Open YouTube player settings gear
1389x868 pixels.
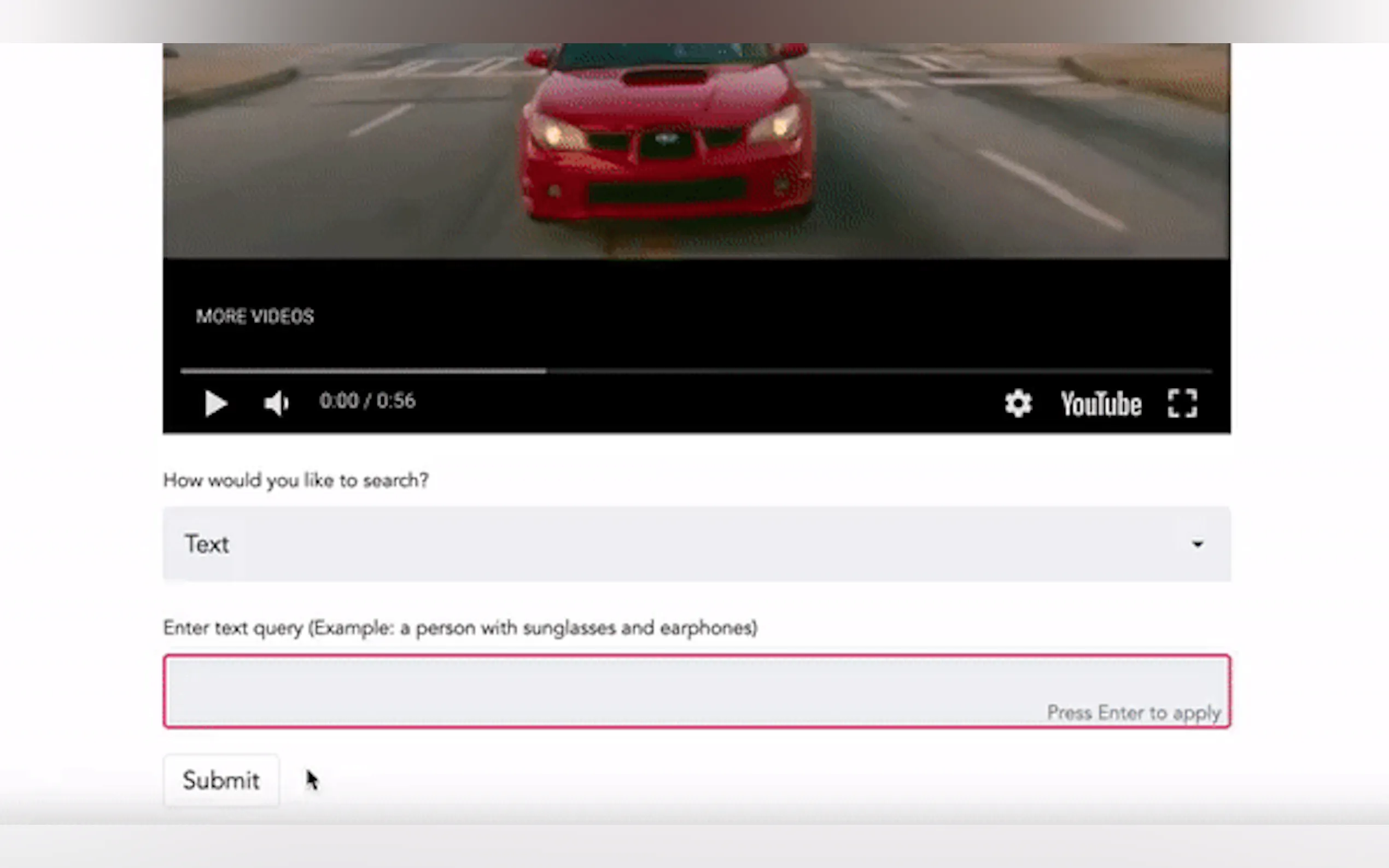coord(1018,403)
